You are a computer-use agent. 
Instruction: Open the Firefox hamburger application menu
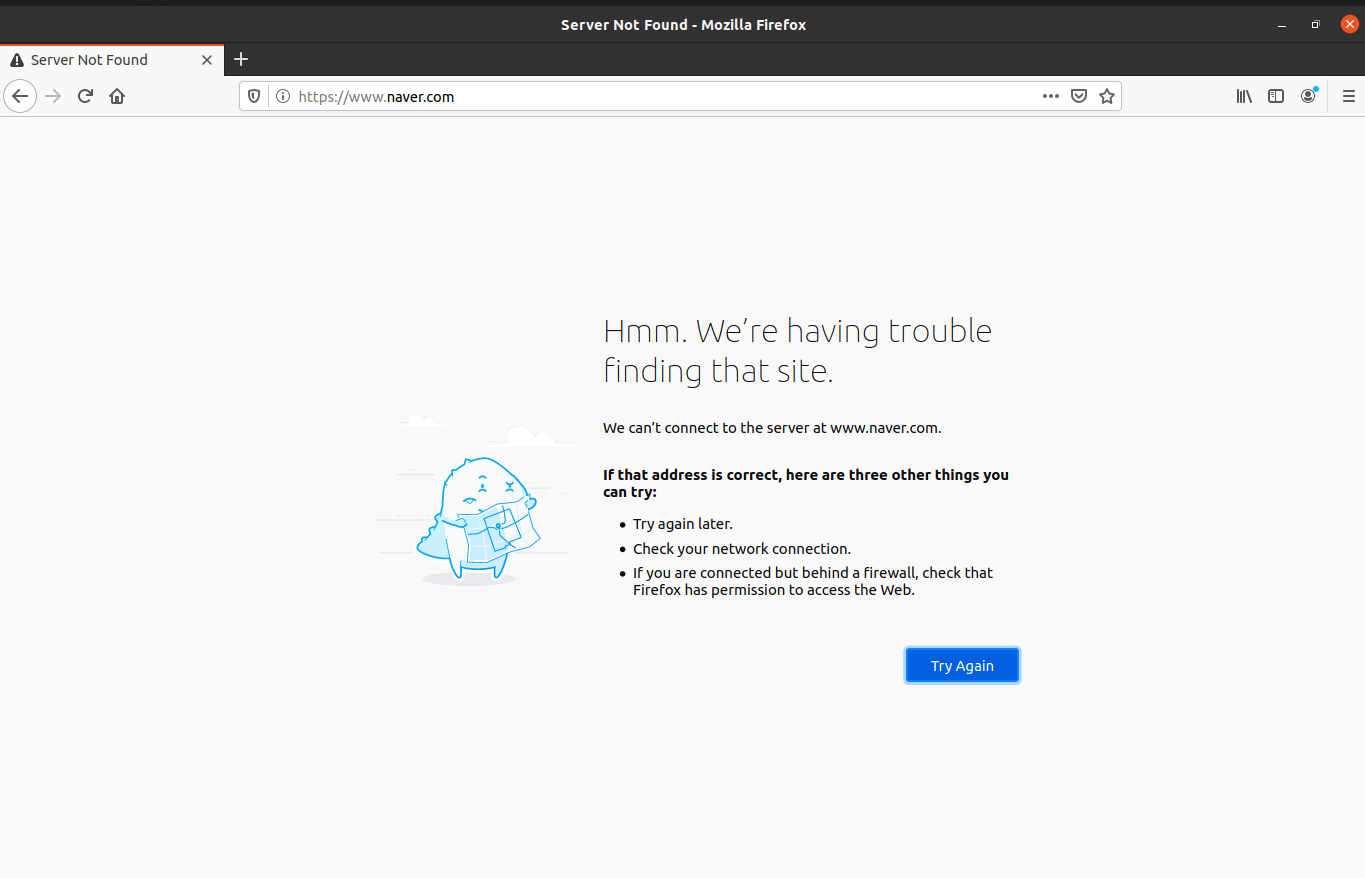coord(1348,96)
